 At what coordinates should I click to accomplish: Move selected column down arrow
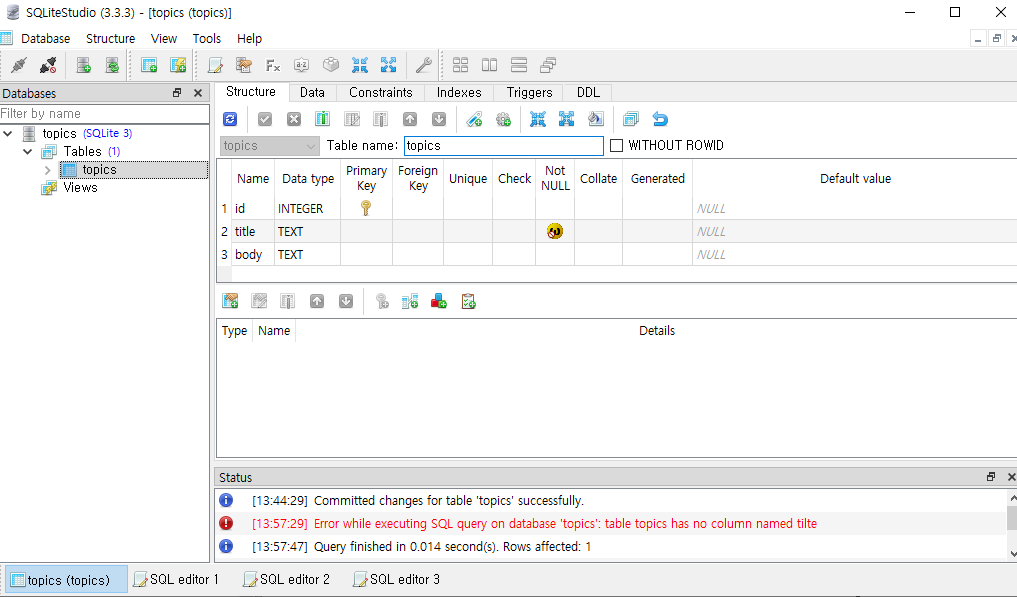(439, 119)
